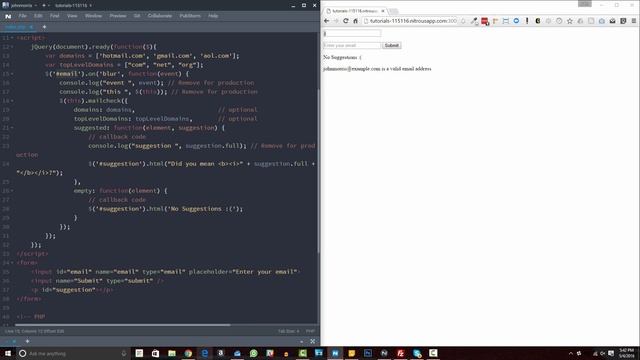Add a new console tab in bottom panel
Screen dimensions: 640x360
[27, 341]
